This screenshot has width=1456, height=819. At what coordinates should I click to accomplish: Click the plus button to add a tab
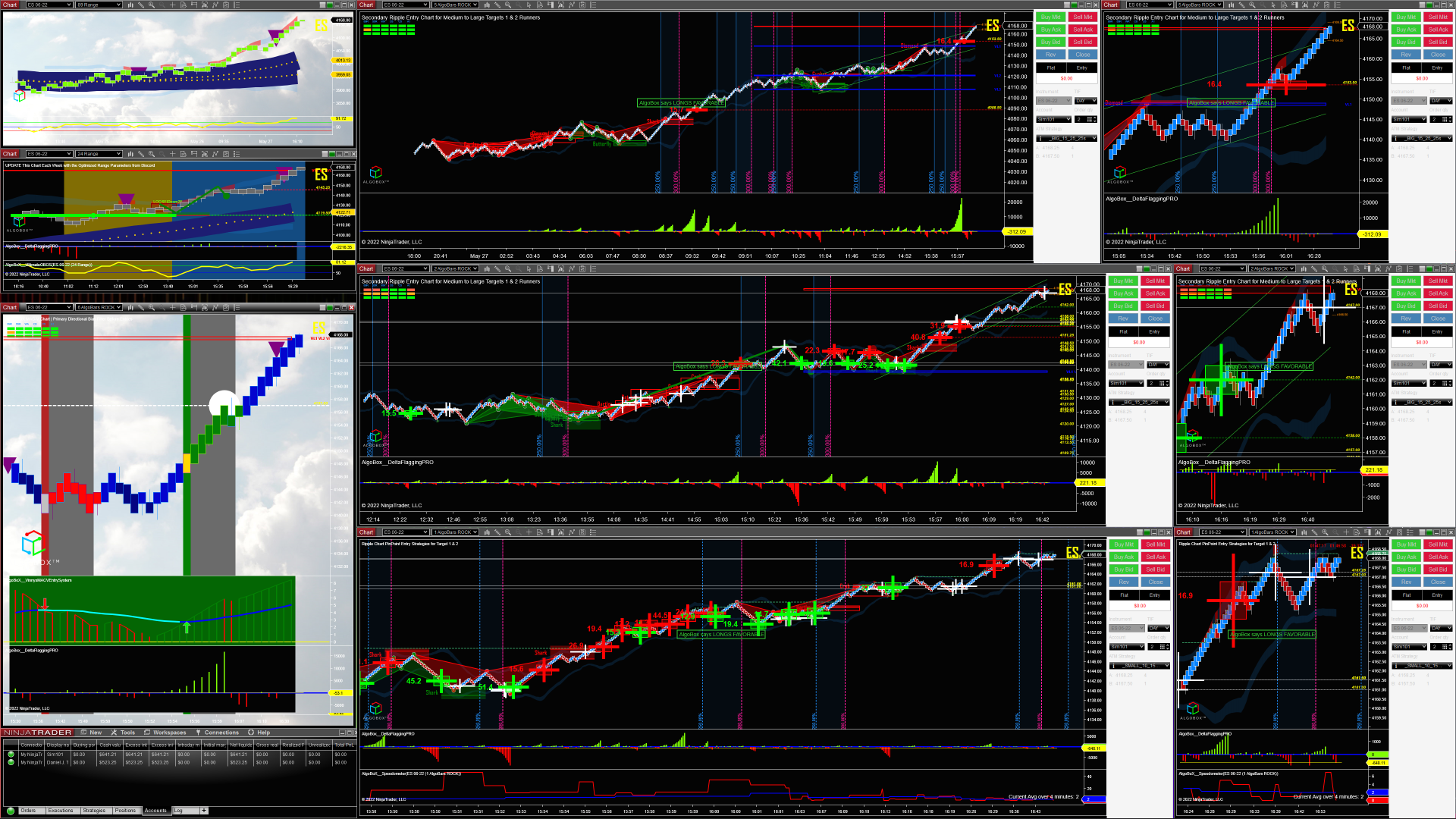click(x=204, y=811)
